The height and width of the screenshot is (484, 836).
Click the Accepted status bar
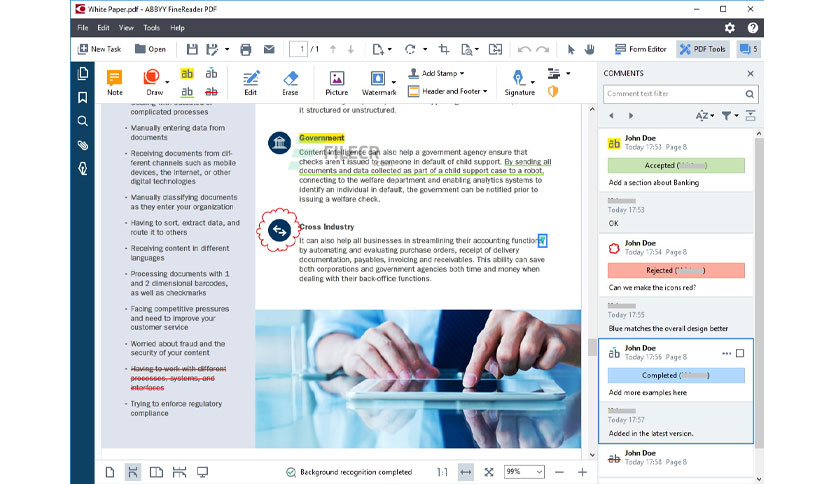click(676, 165)
